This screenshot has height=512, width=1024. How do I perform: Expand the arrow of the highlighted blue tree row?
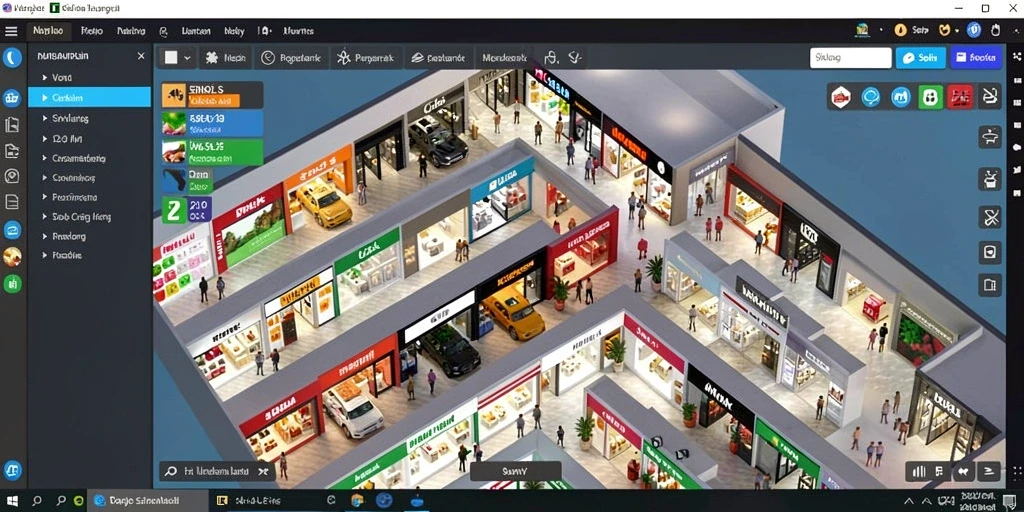point(44,98)
